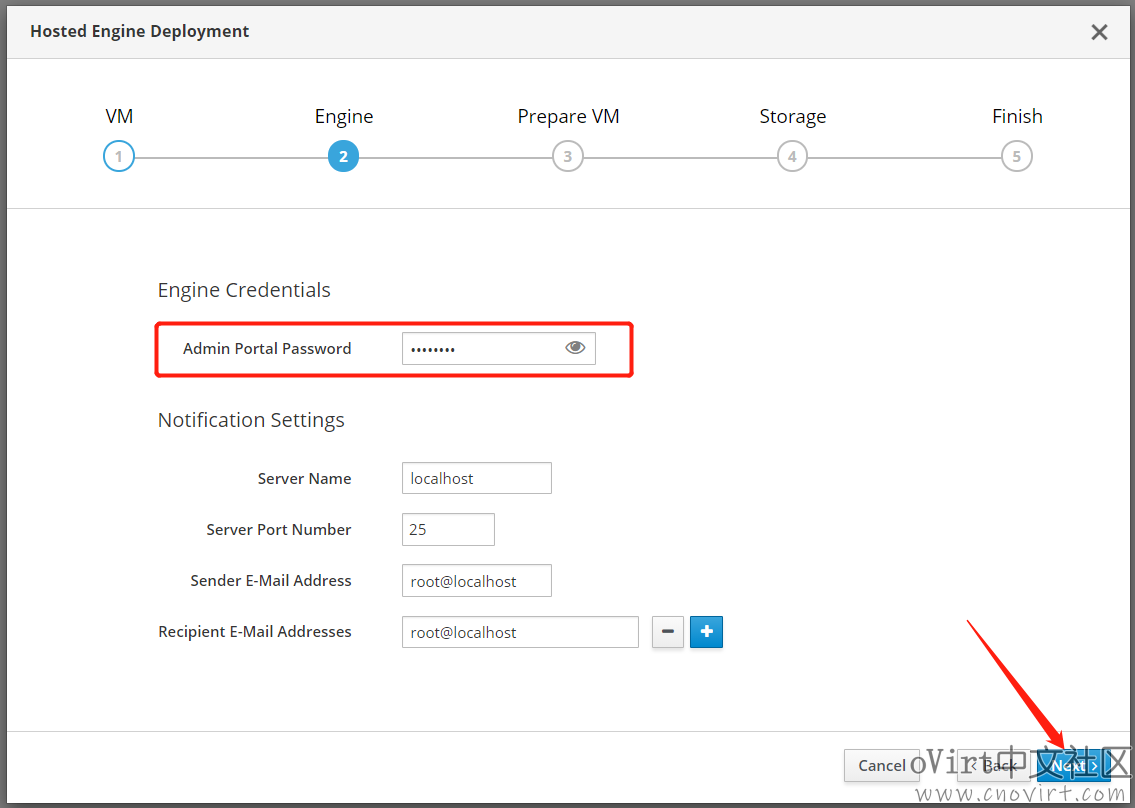
Task: Click the Server Port Number label
Action: [279, 529]
